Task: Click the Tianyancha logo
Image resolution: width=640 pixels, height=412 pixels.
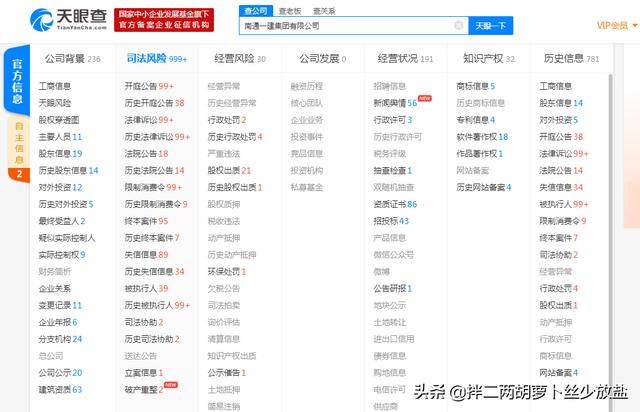Action: coord(68,19)
